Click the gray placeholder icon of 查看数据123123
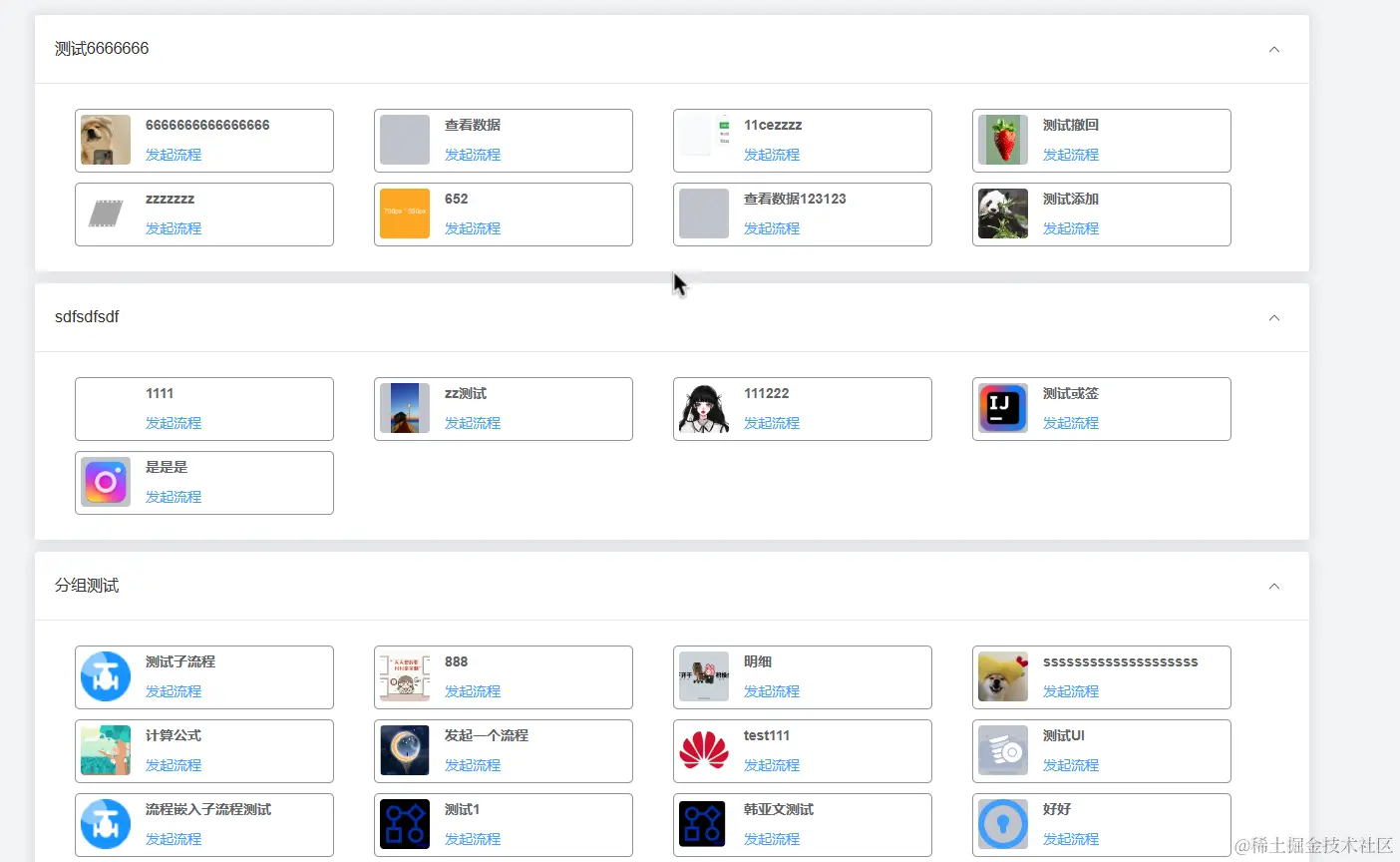Screen dimensions: 1400x862 pos(704,214)
